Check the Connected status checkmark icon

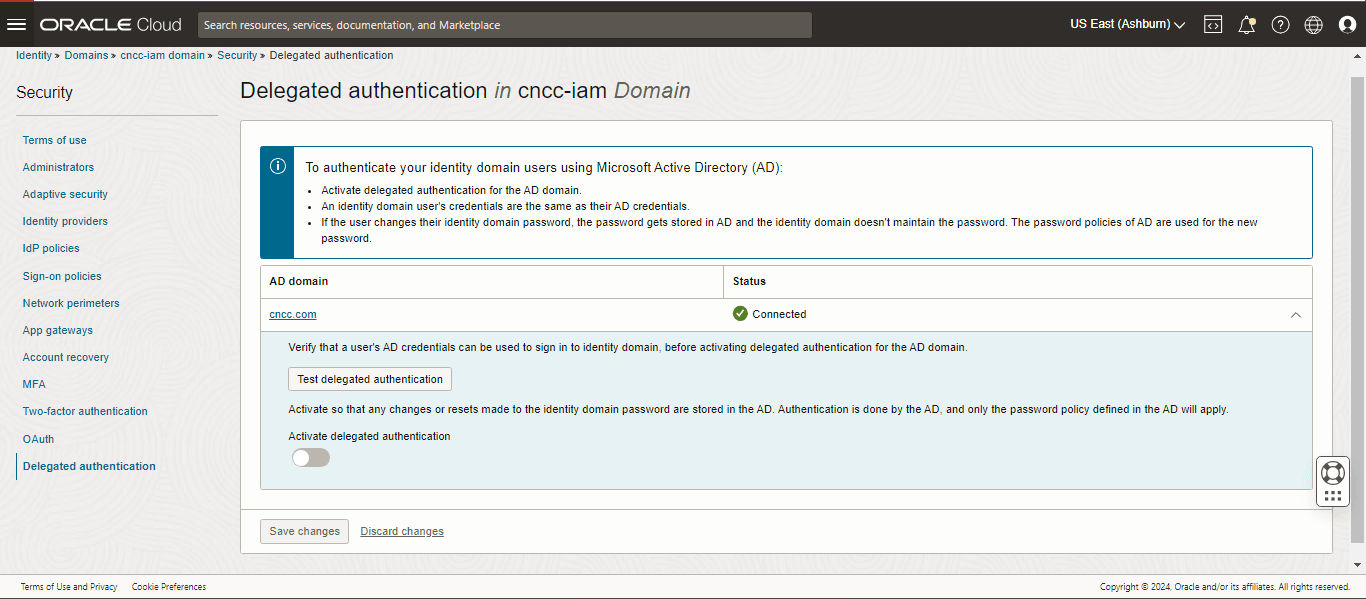pyautogui.click(x=739, y=313)
